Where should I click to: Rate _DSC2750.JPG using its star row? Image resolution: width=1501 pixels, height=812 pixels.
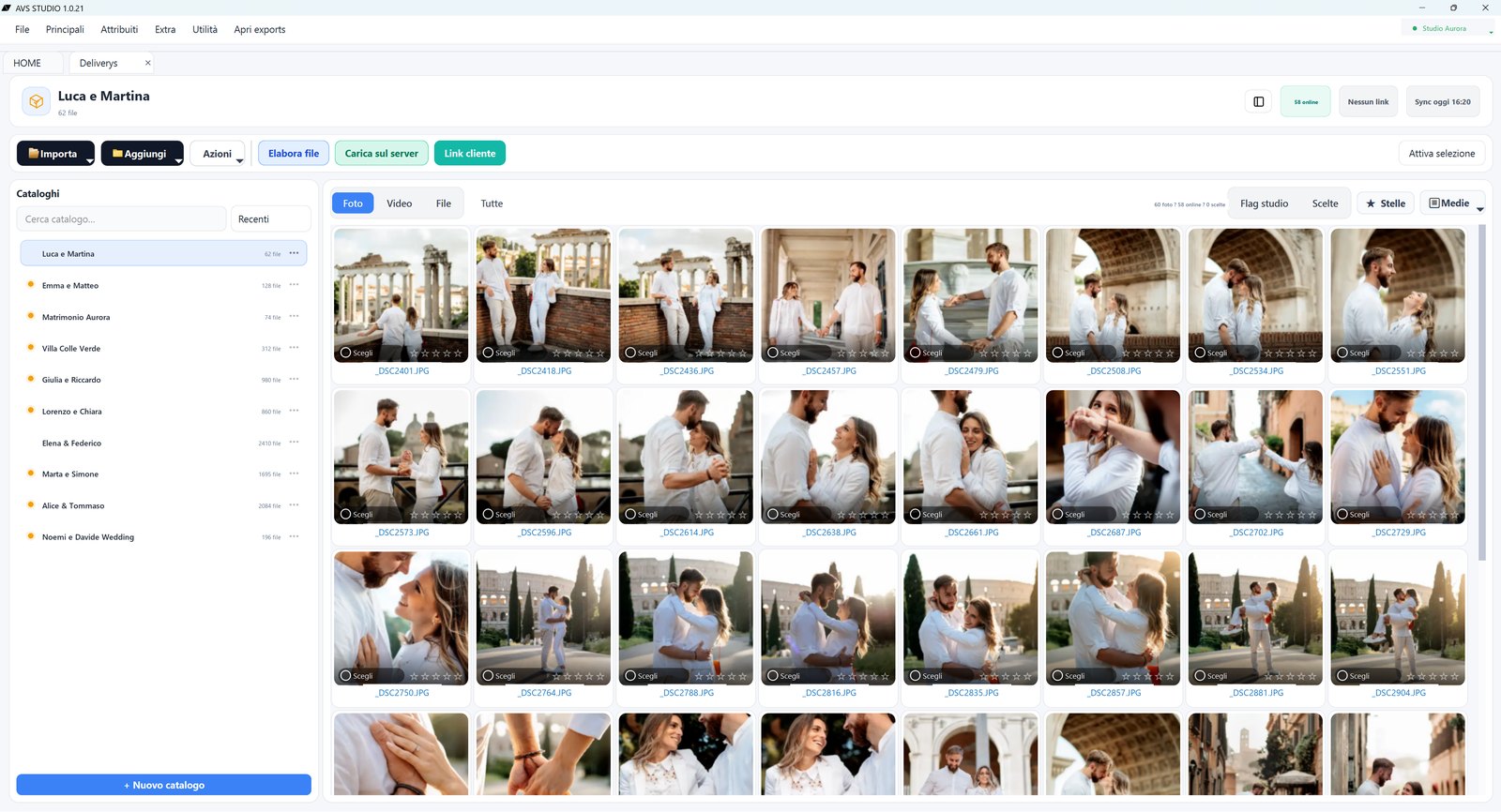click(x=436, y=676)
